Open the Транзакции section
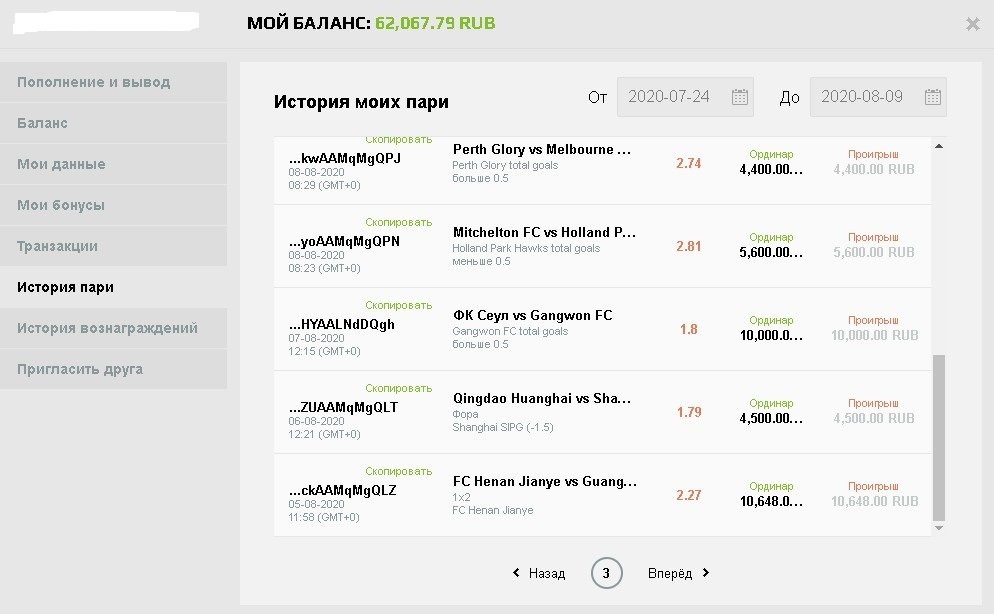The width and height of the screenshot is (994, 614). click(57, 246)
